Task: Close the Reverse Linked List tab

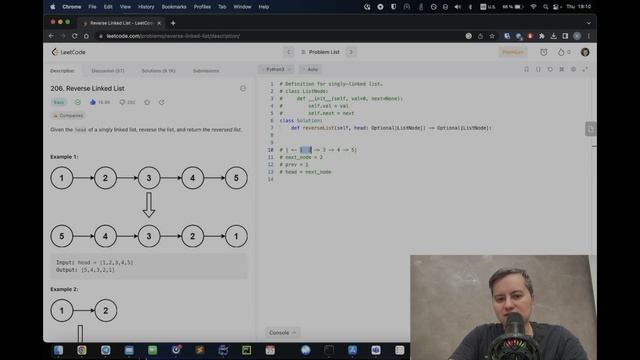Action: 159,23
